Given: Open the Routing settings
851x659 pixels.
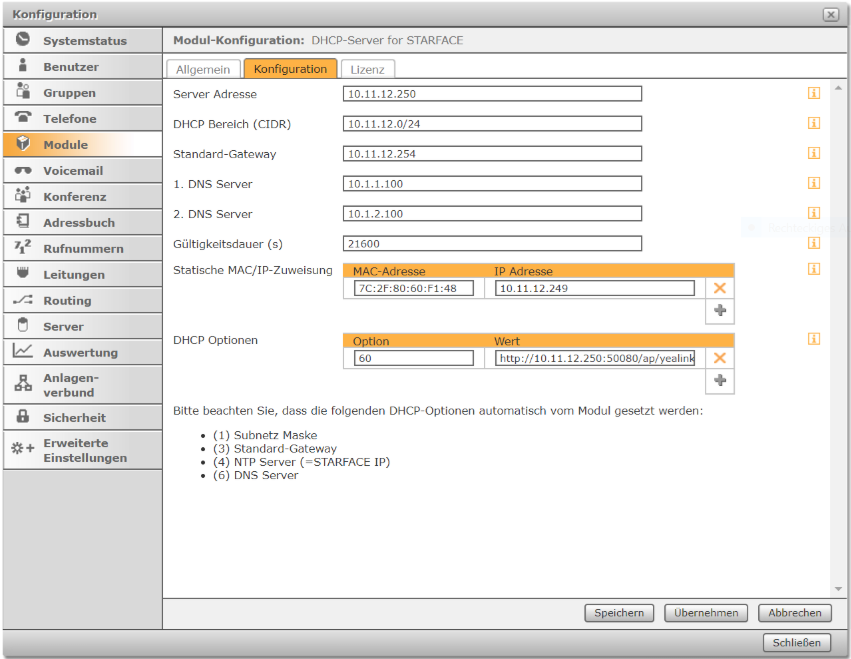Looking at the screenshot, I should [x=82, y=300].
